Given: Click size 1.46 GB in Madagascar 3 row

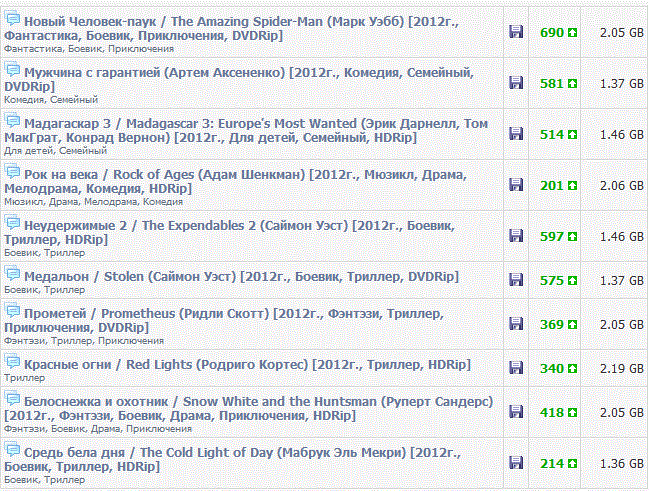Looking at the screenshot, I should click(622, 135).
